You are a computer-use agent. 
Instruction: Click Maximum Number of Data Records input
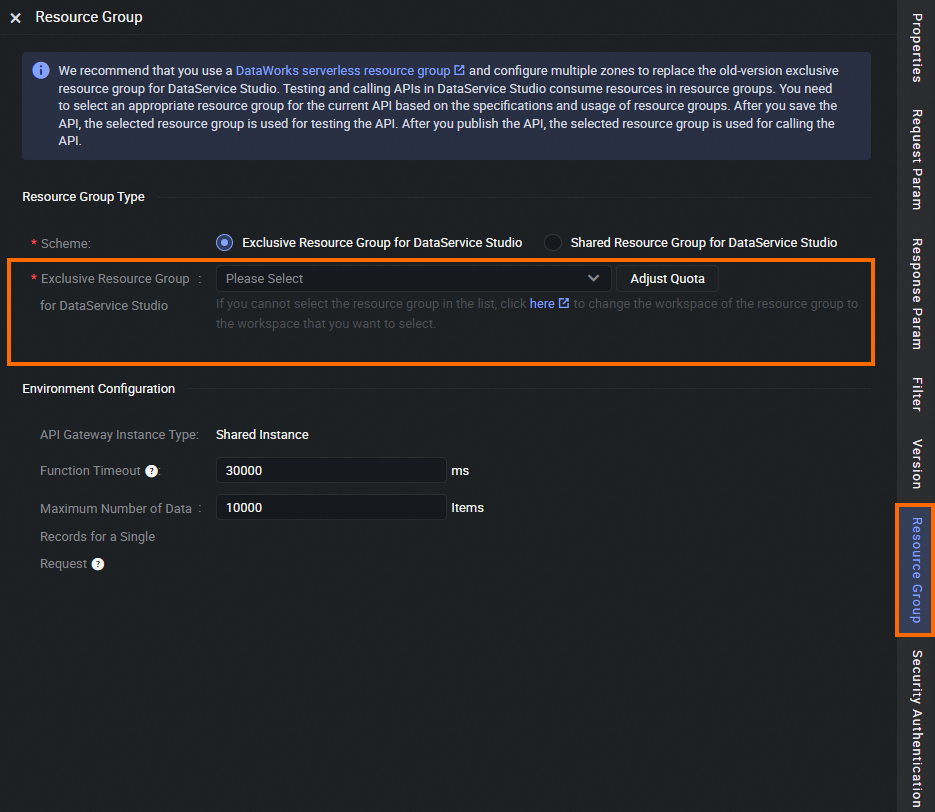pos(331,507)
